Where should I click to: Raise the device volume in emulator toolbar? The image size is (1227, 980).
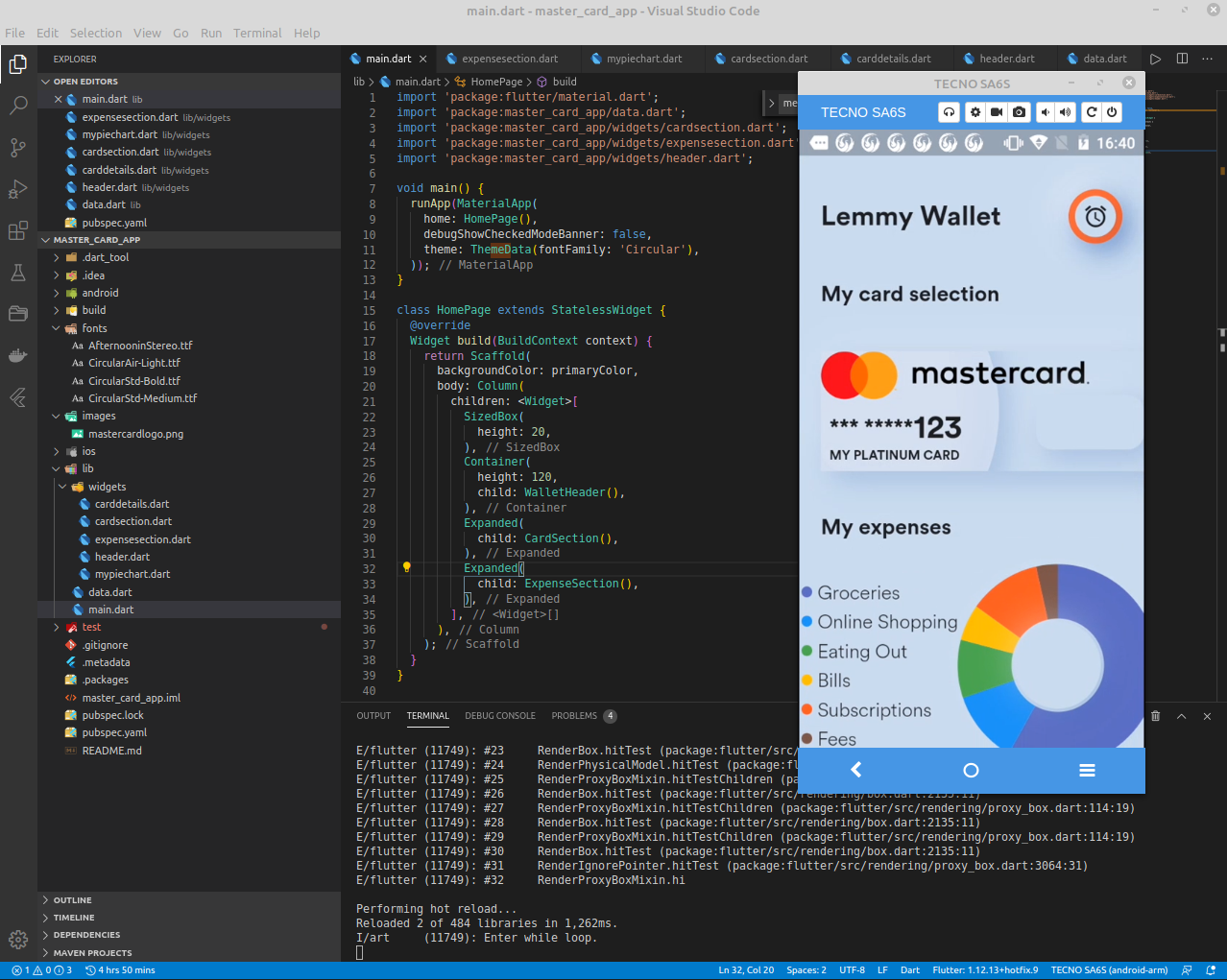[1066, 112]
